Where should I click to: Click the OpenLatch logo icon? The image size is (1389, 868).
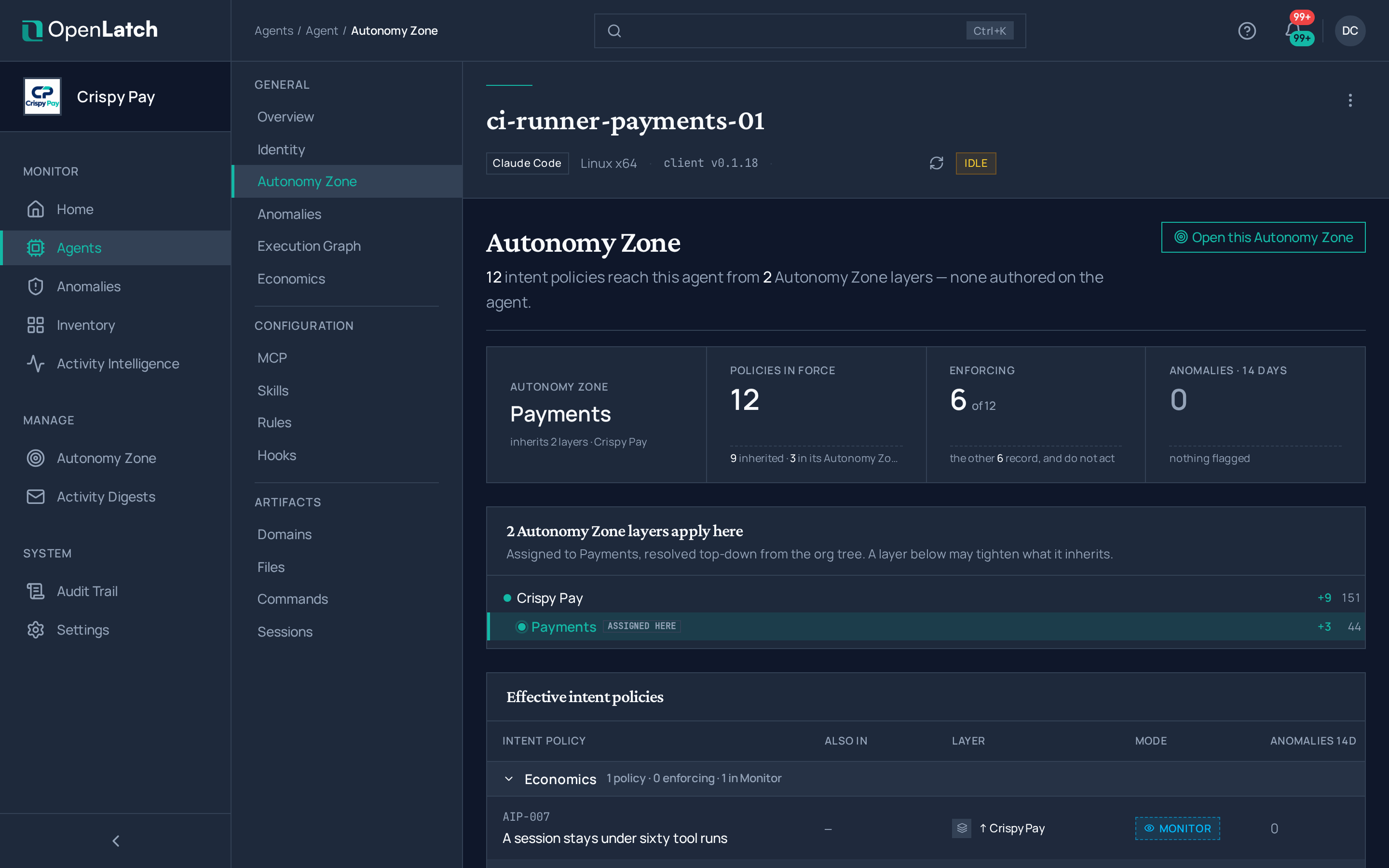[32, 30]
